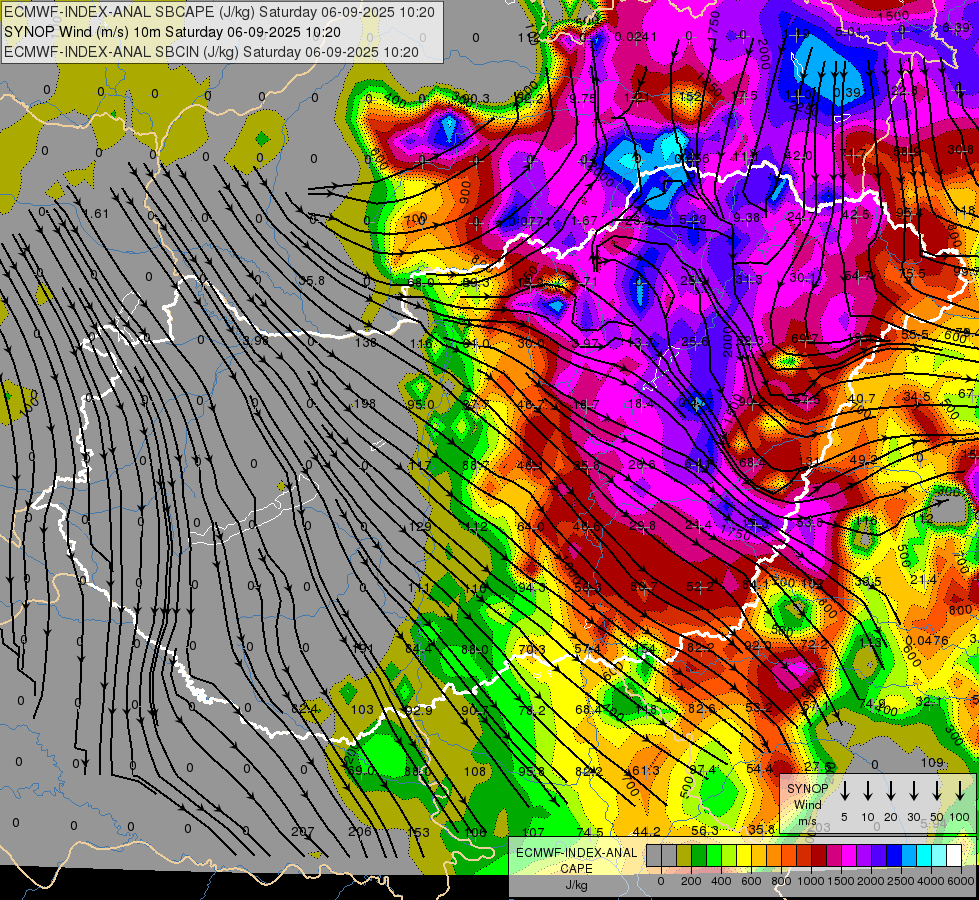Click the 62.4 value on the map
Image resolution: width=979 pixels, height=900 pixels.
305,709
